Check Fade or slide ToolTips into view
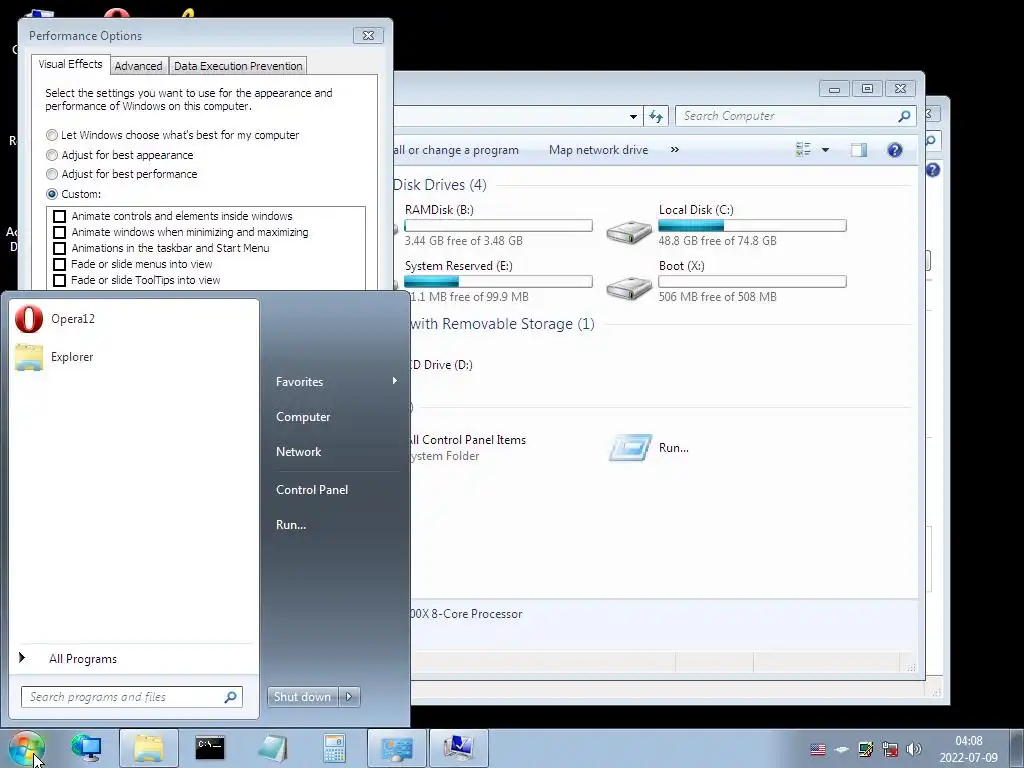This screenshot has width=1024, height=768. click(59, 280)
